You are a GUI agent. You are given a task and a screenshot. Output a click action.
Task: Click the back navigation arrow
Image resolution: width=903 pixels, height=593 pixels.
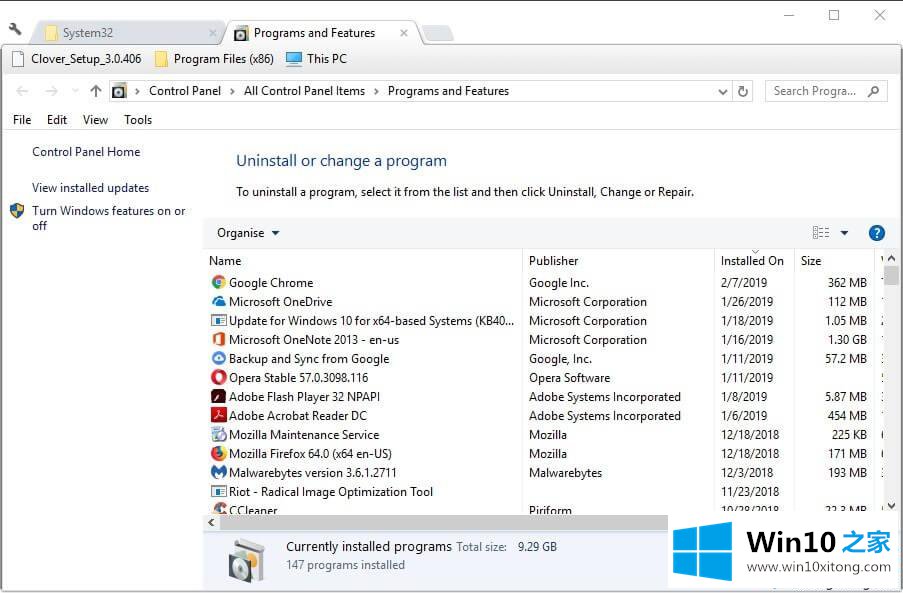22,91
